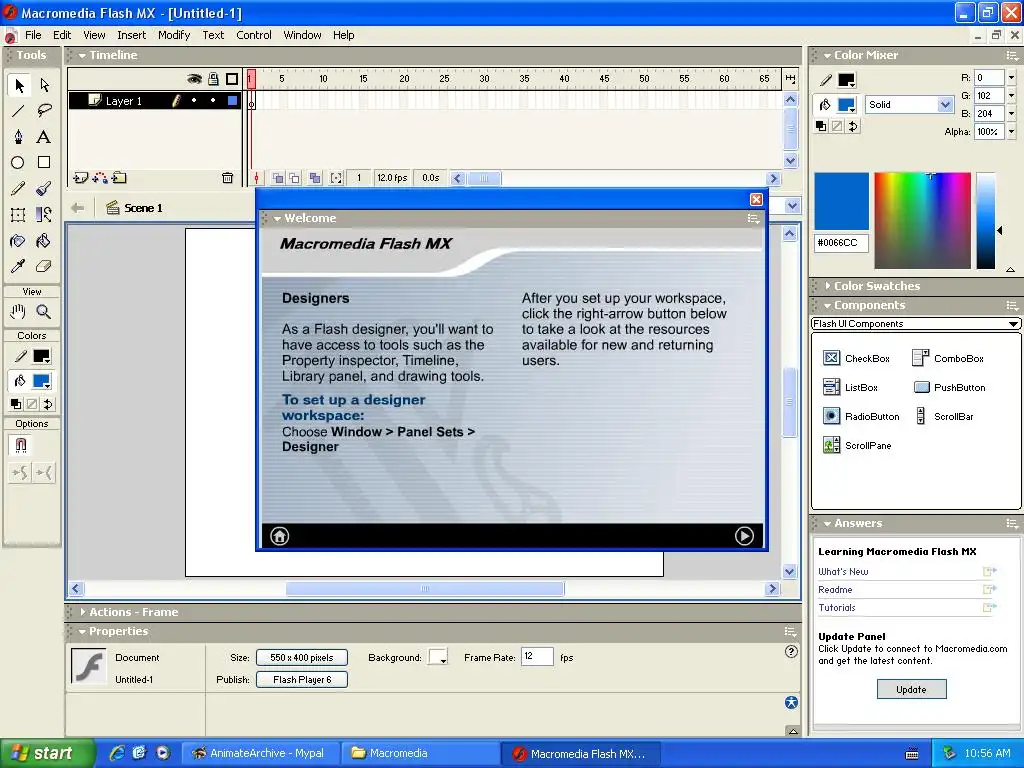Viewport: 1024px width, 768px height.
Task: Select the Oval tool
Action: (18, 163)
